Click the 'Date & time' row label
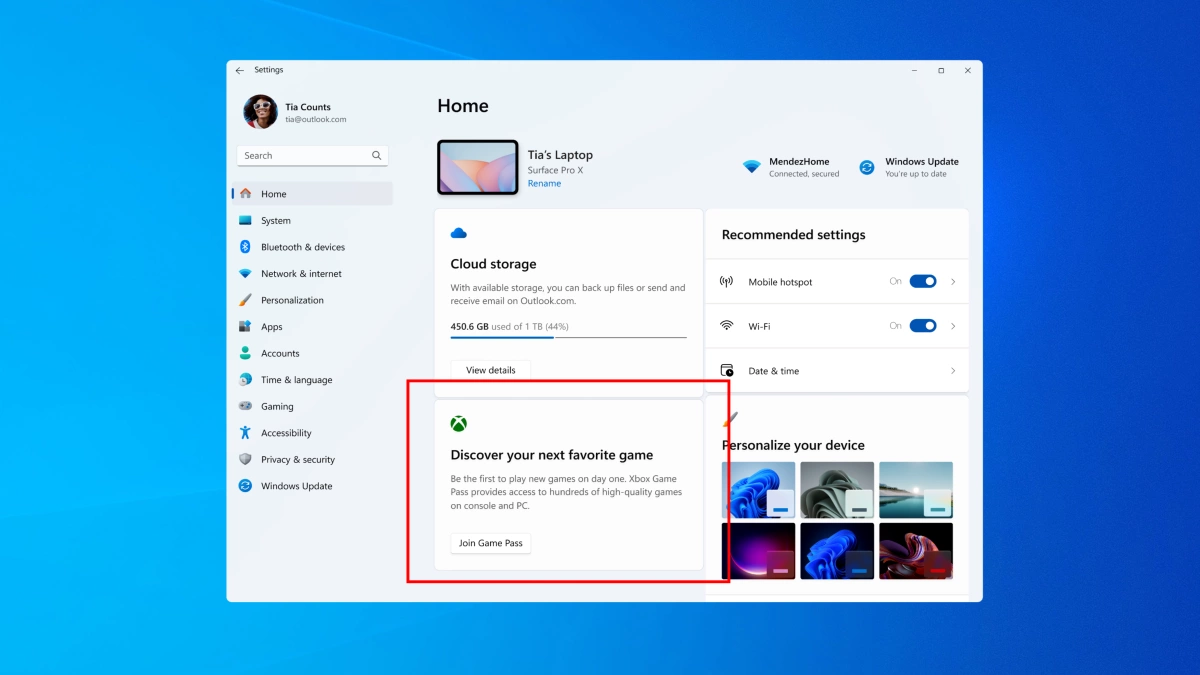 click(x=774, y=371)
